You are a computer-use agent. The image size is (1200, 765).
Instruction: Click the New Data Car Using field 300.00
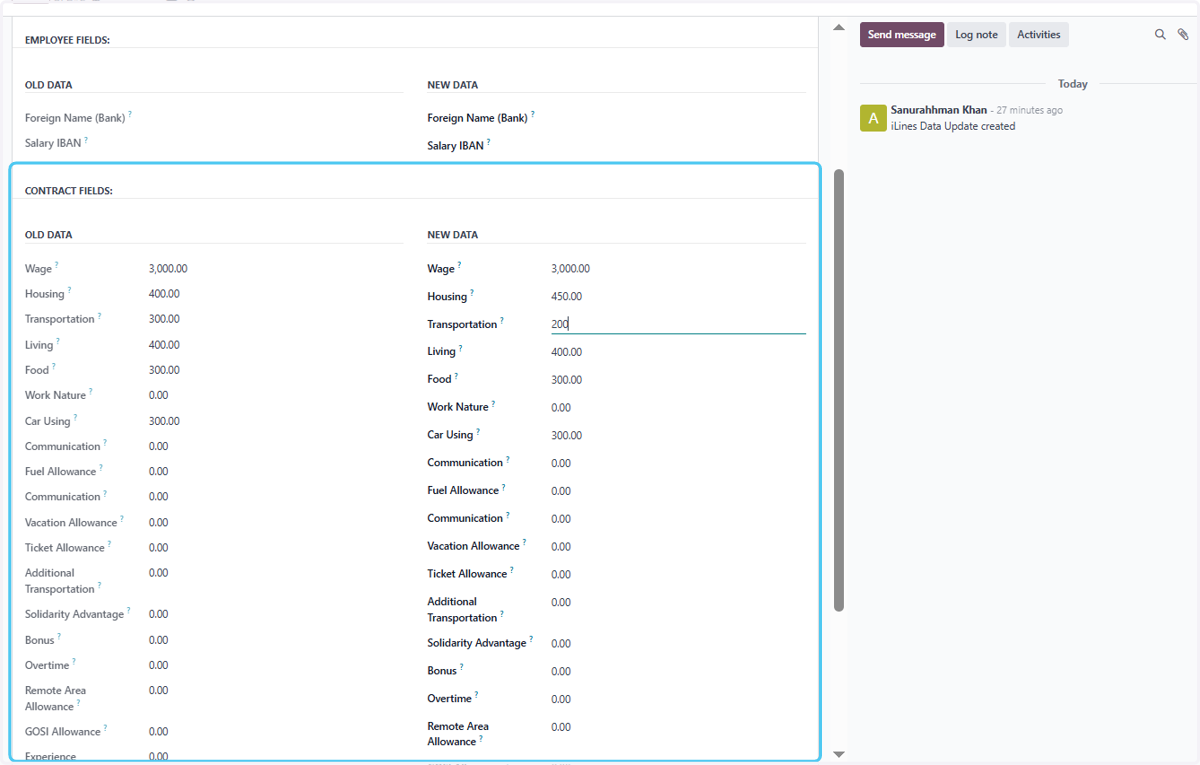[x=678, y=436]
